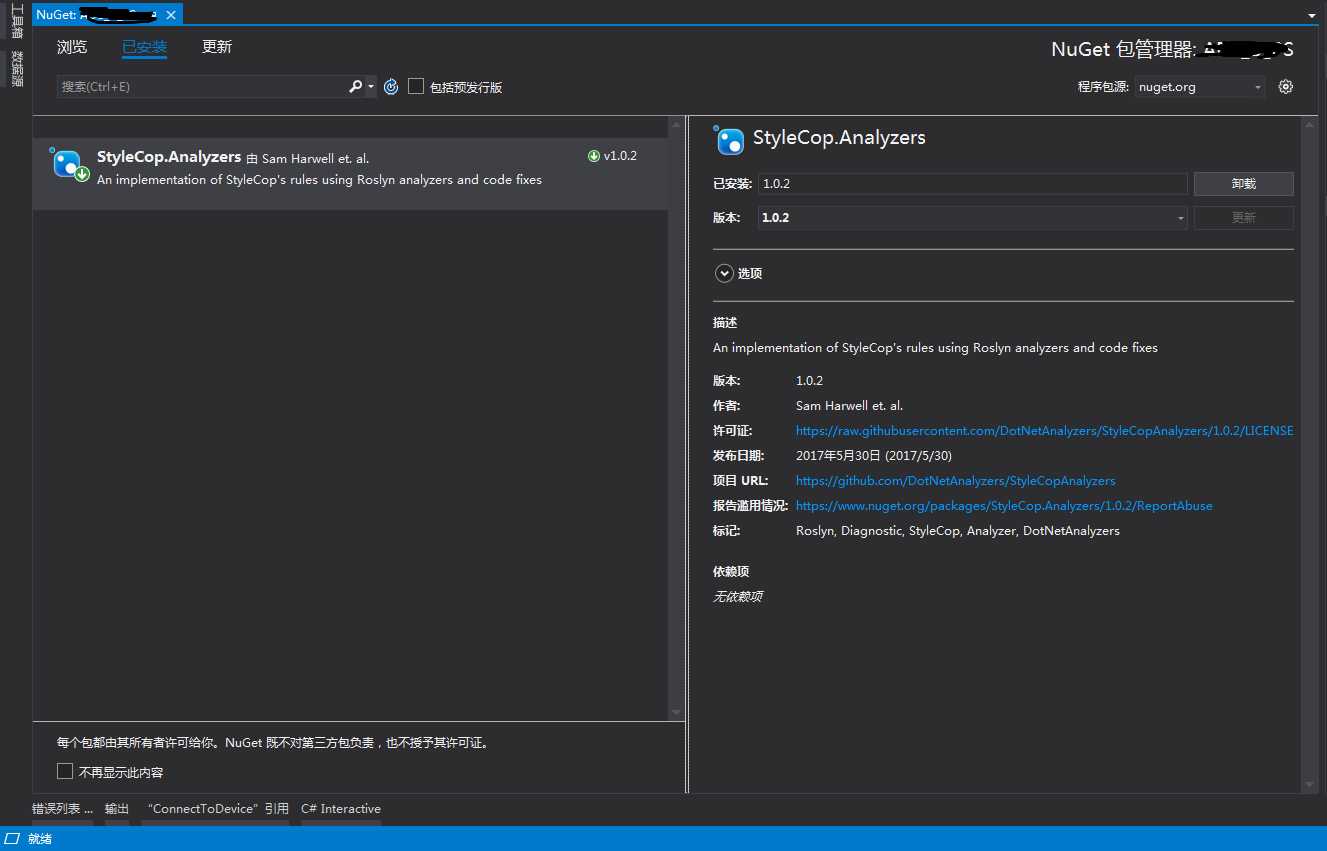Screen dimensions: 1327x851
Task: Focus the package search input field
Action: (202, 87)
